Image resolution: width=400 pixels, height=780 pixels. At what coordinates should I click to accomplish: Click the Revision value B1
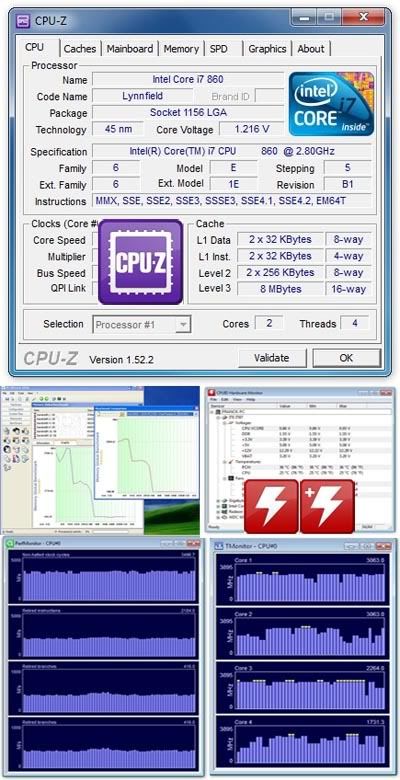coord(347,185)
